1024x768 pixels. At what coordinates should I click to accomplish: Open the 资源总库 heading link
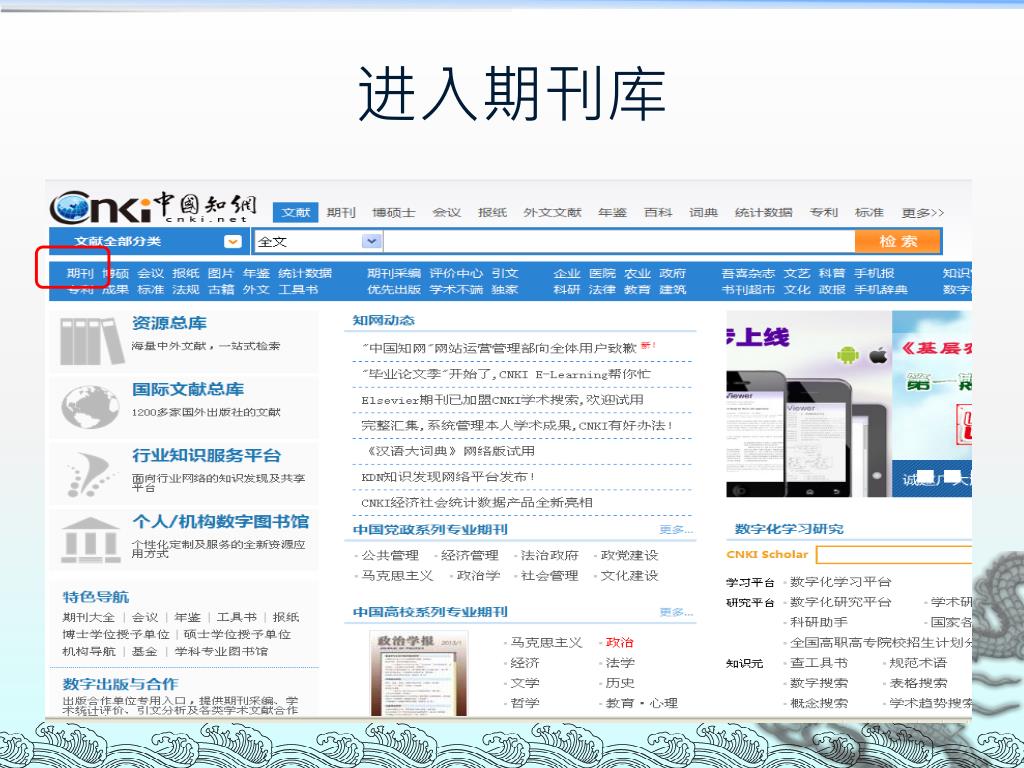pyautogui.click(x=169, y=323)
